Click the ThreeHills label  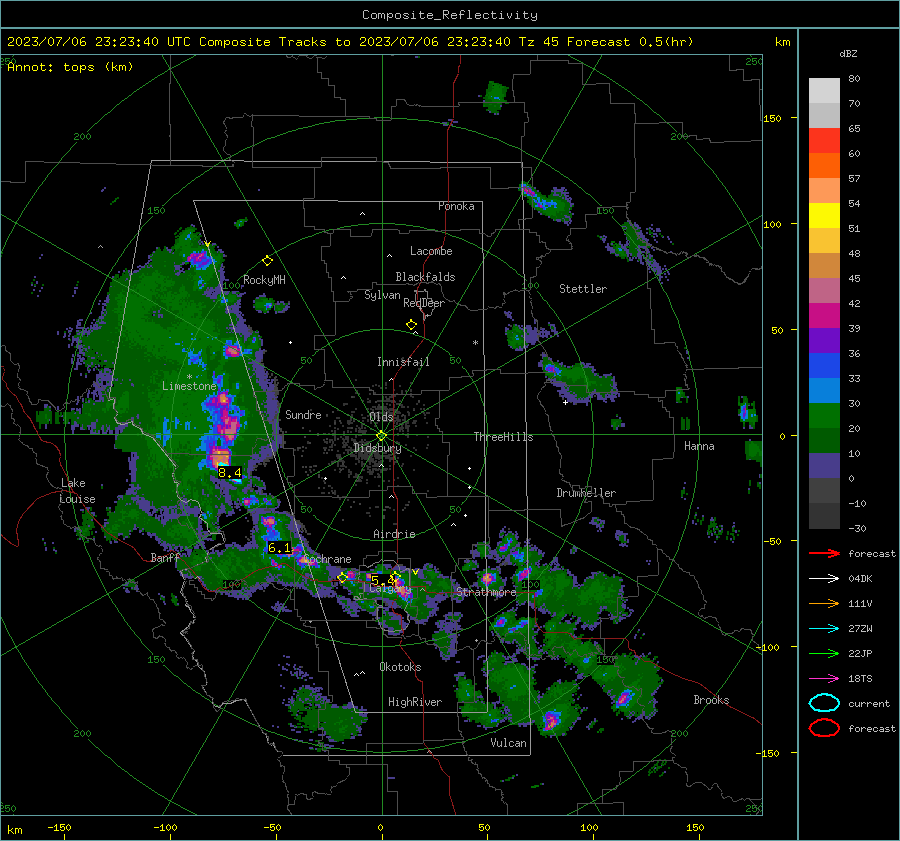point(503,437)
